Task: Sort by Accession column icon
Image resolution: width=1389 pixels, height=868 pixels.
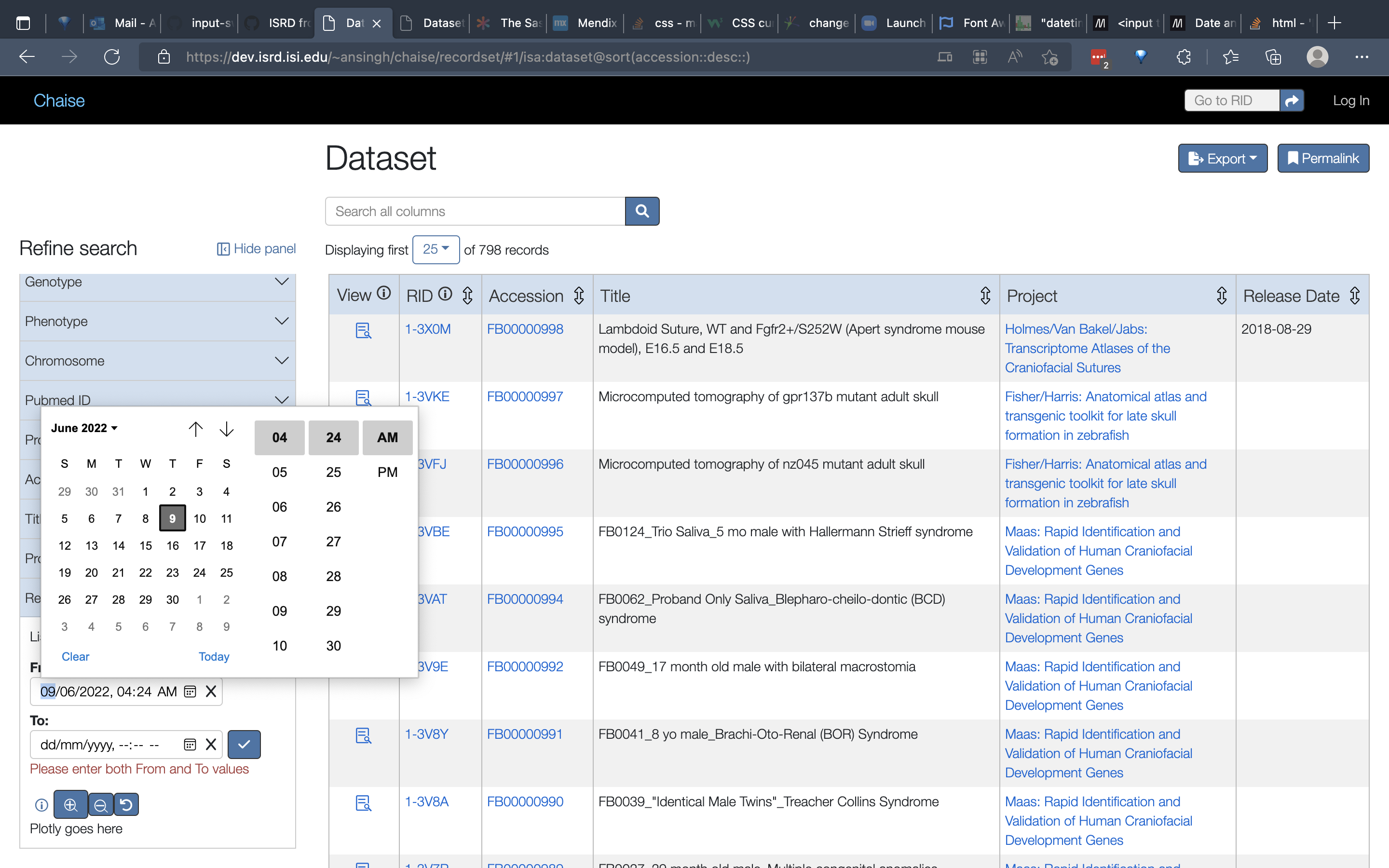Action: tap(579, 296)
